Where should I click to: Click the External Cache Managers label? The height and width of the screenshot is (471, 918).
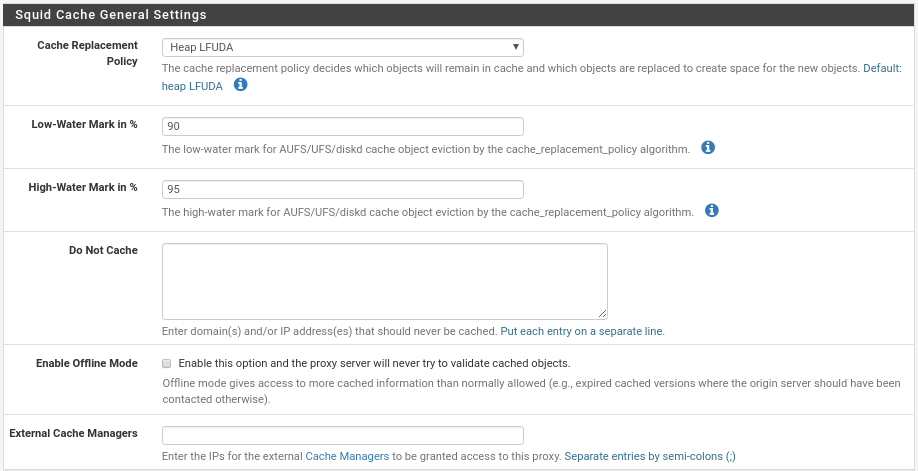[x=74, y=434]
